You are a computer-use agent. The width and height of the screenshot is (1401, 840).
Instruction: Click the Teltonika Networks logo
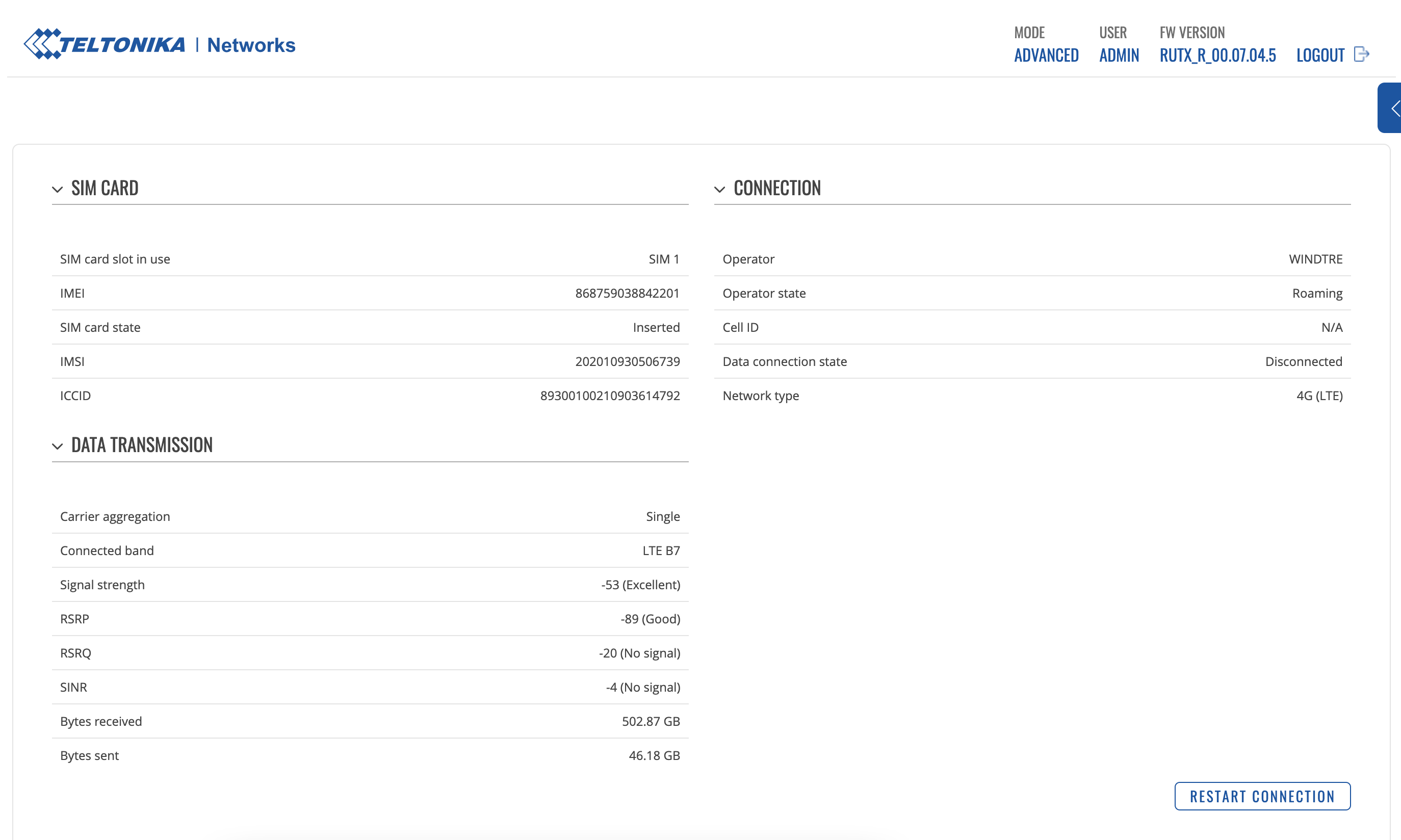[160, 44]
